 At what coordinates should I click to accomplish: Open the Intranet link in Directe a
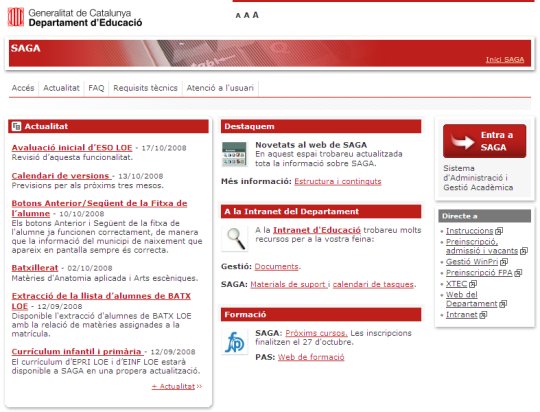coord(462,315)
